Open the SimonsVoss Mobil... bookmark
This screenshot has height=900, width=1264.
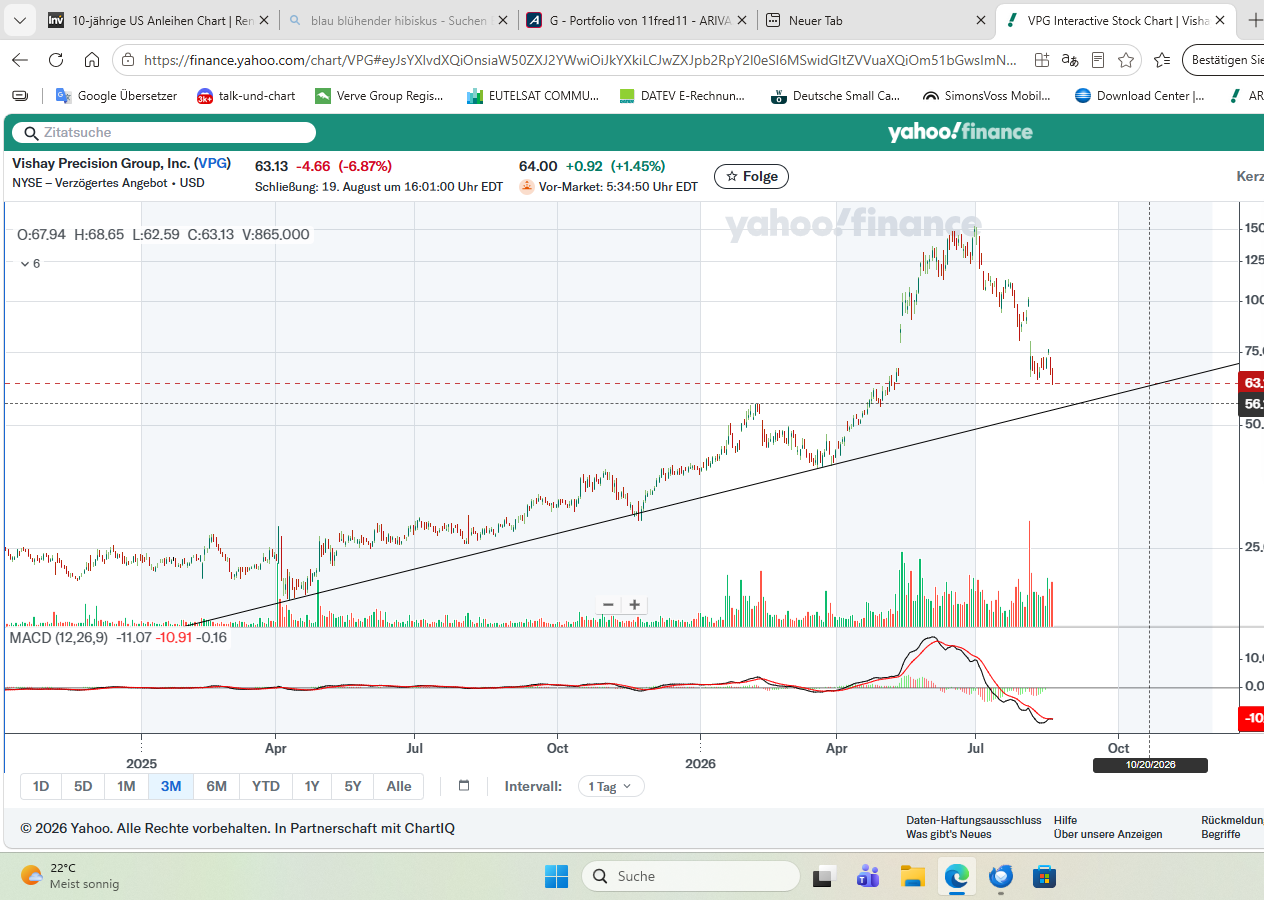click(986, 96)
